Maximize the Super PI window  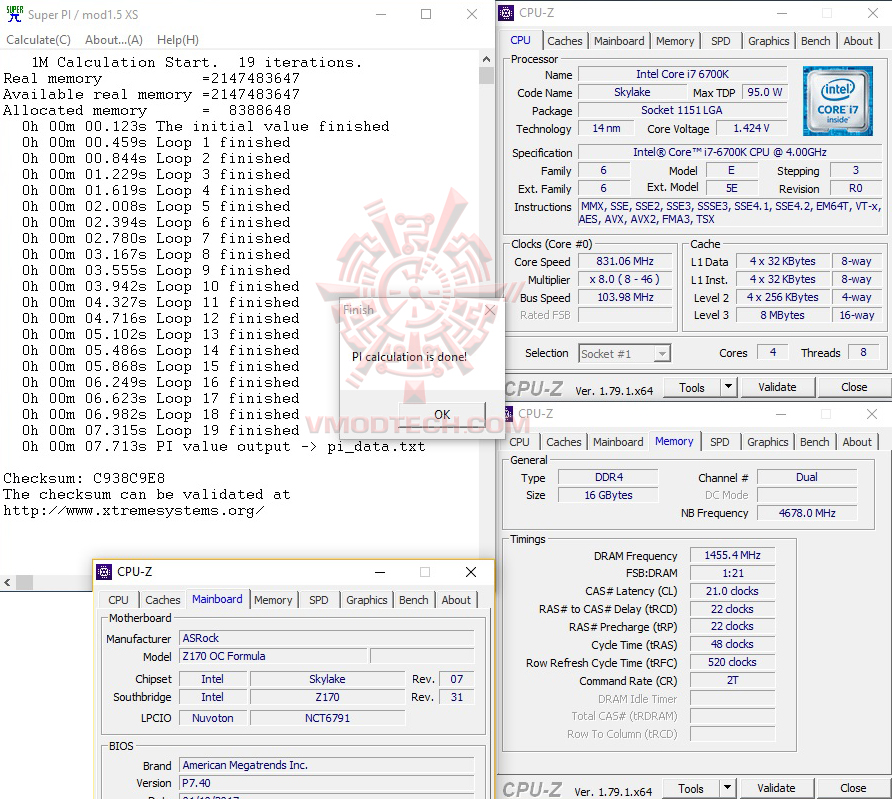426,14
